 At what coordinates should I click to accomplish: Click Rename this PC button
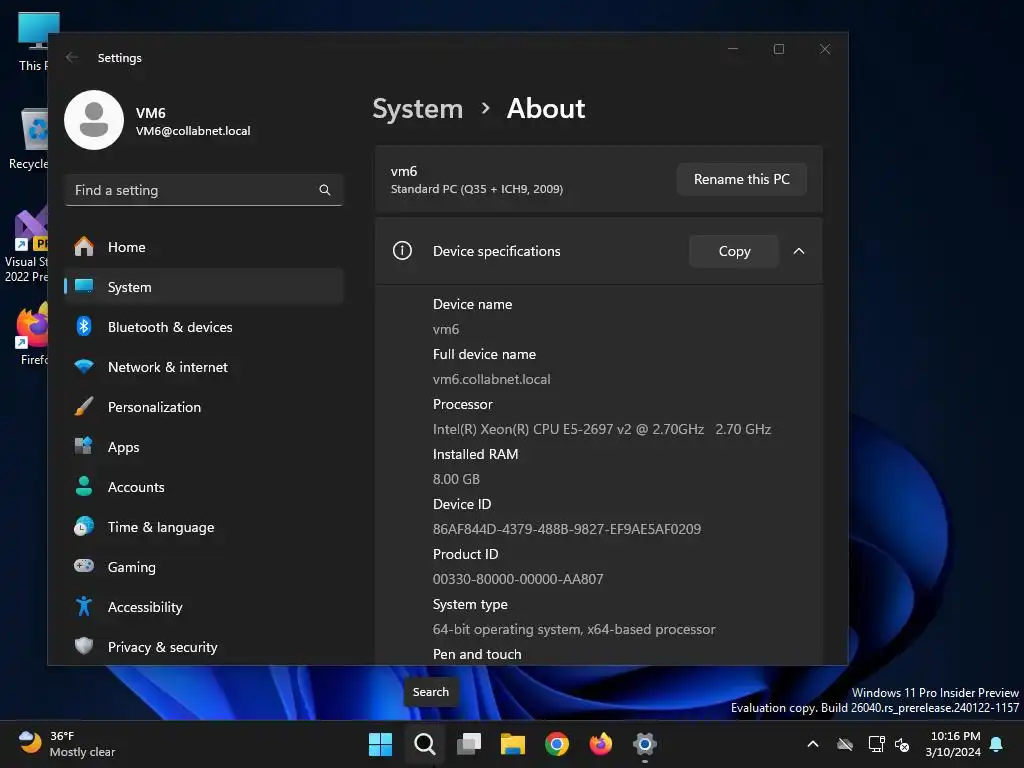tap(741, 179)
